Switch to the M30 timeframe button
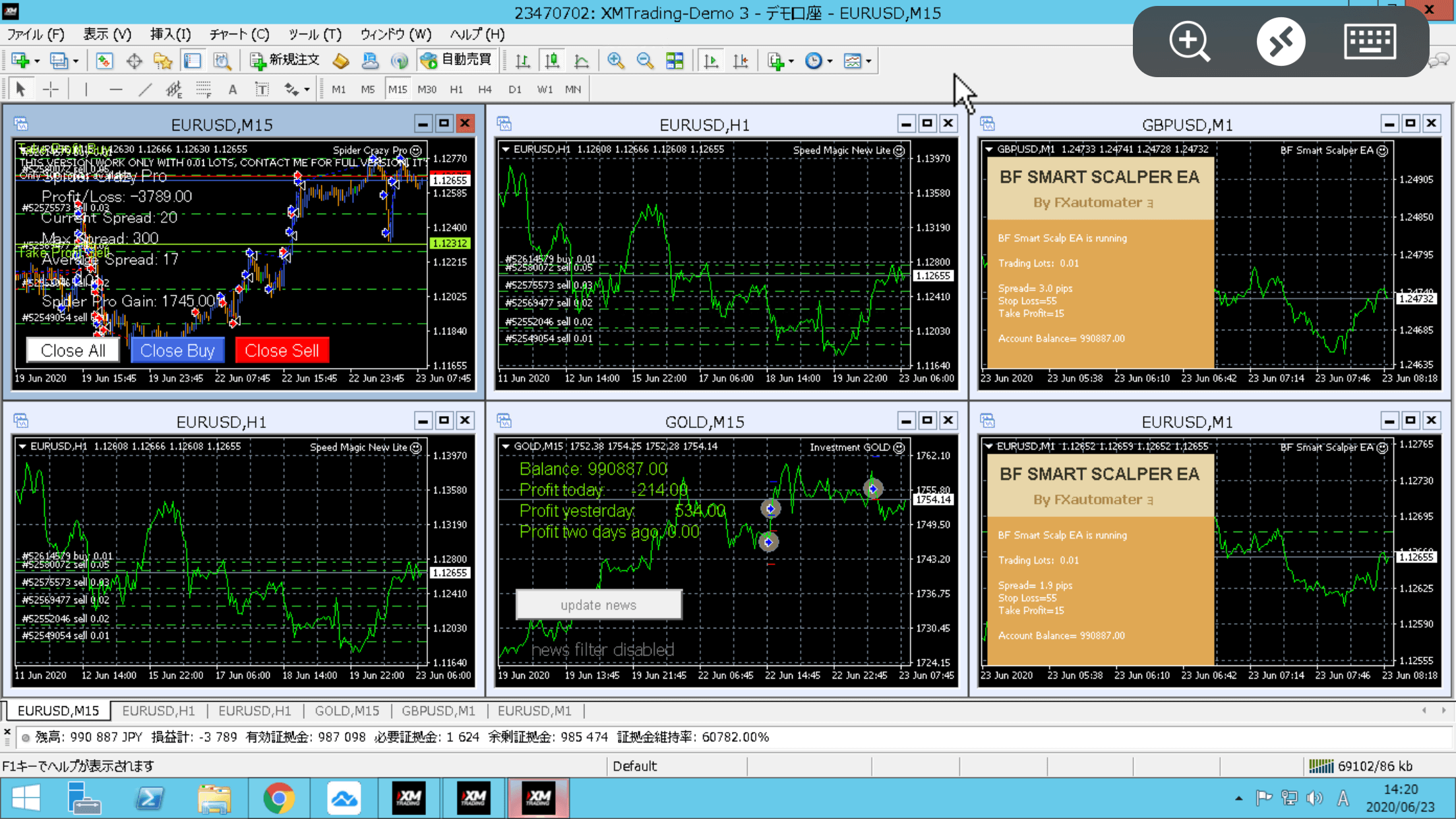1456x819 pixels. point(427,89)
